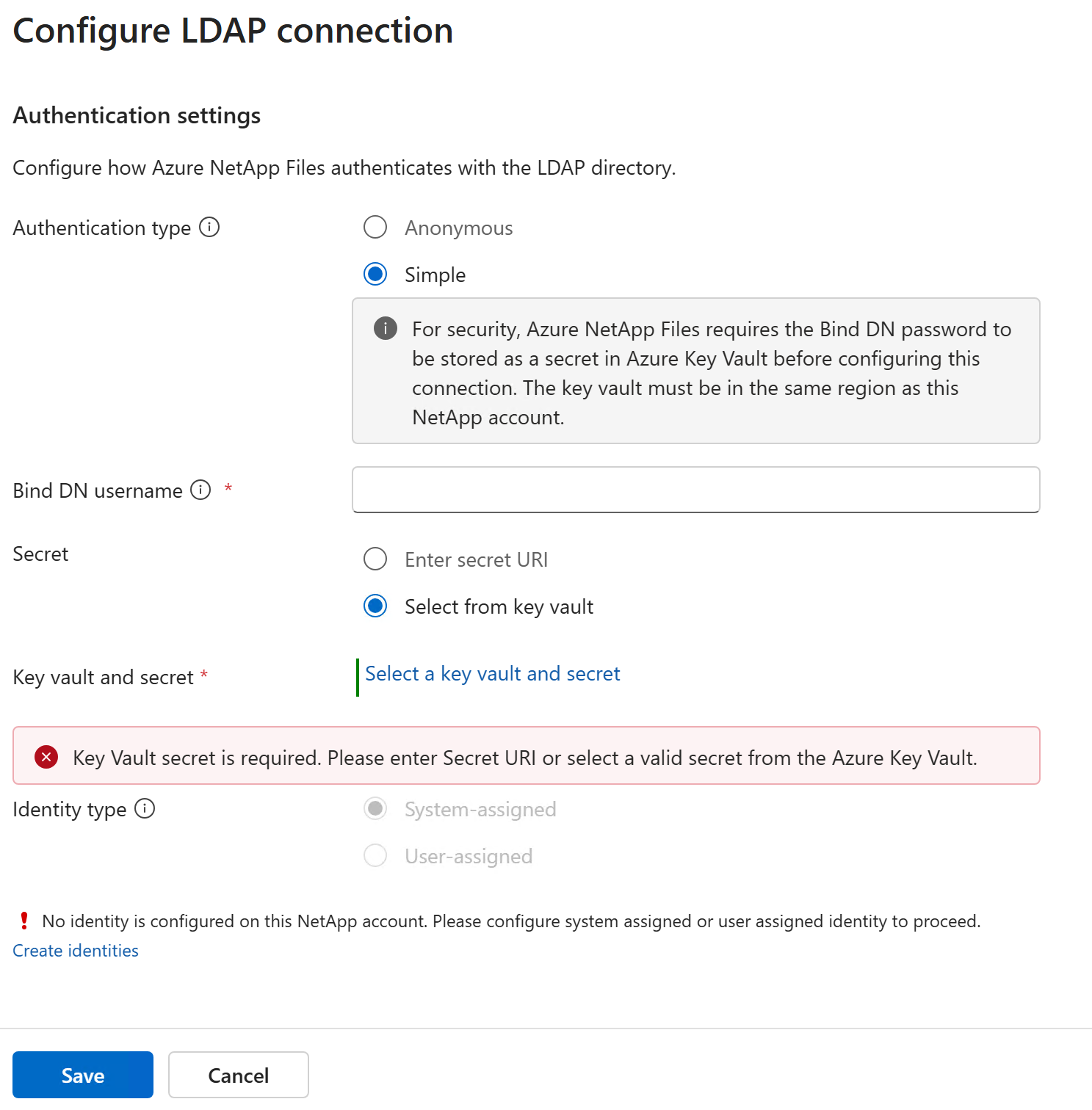Click the Bind DN username label text
The image size is (1092, 1110).
[98, 490]
